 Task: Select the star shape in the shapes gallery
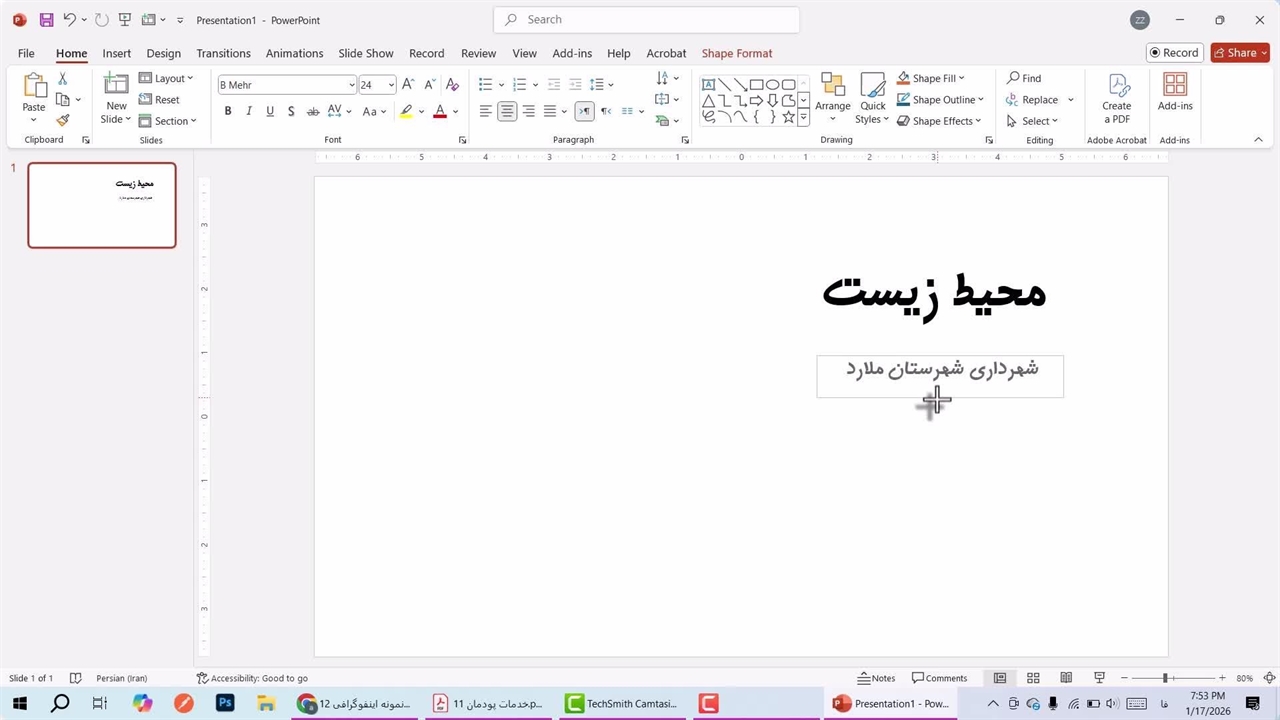(x=788, y=117)
